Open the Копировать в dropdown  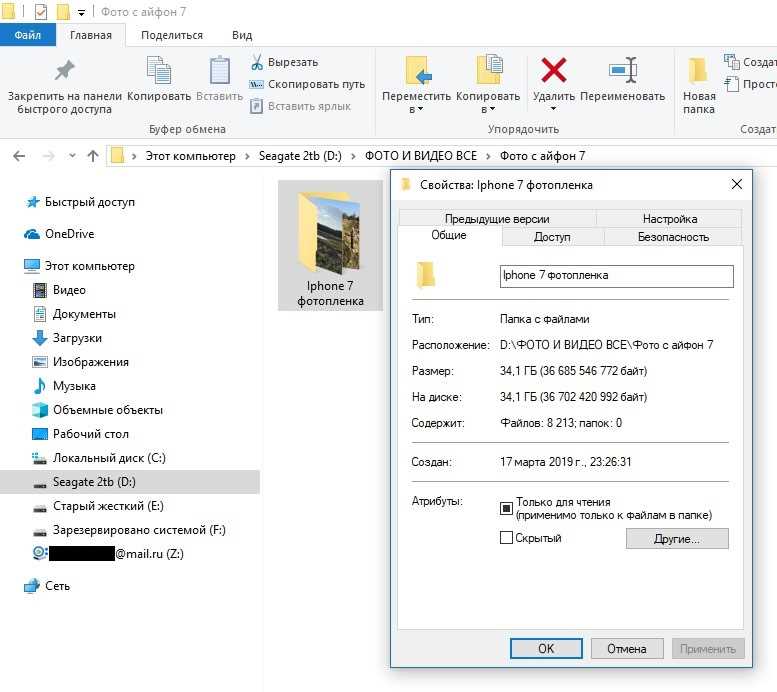[488, 110]
